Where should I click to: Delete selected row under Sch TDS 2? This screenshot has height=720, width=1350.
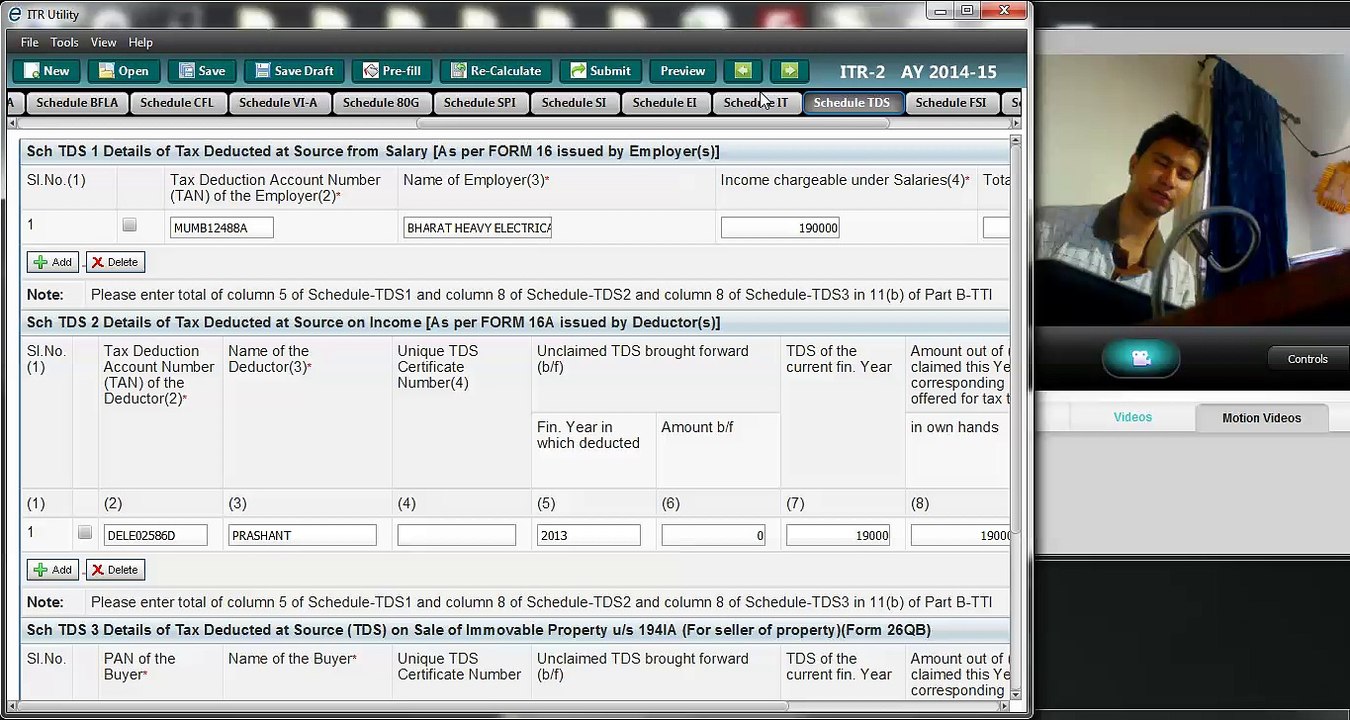115,570
